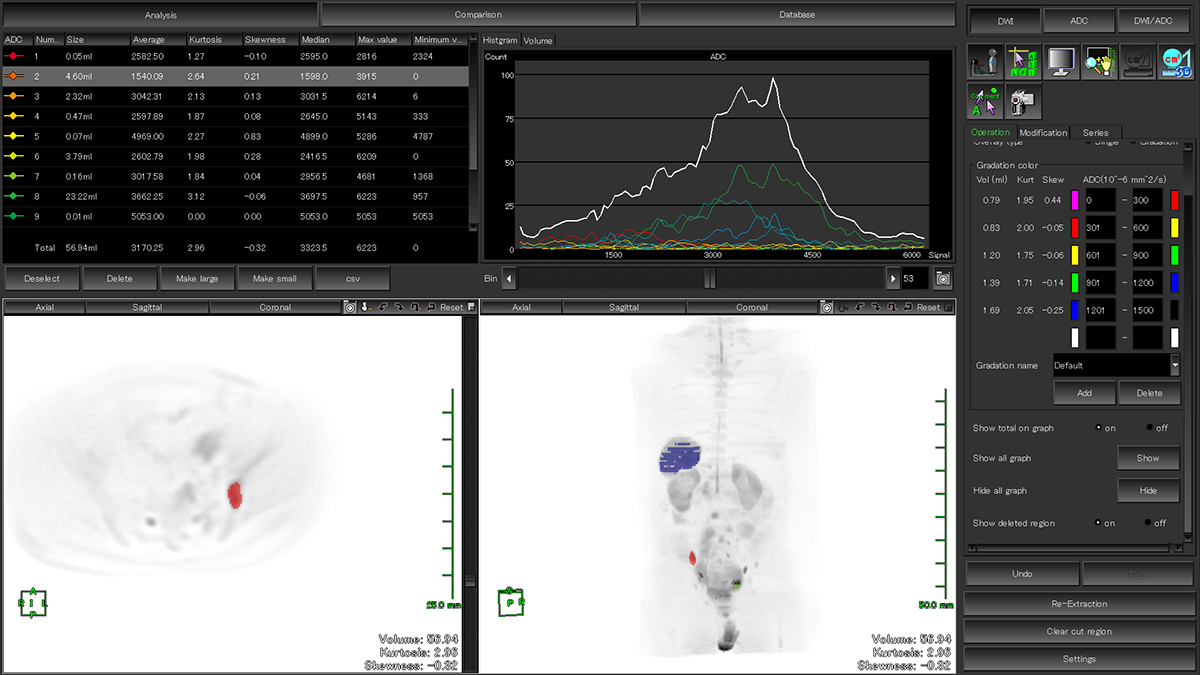The width and height of the screenshot is (1200, 675).
Task: Select table row 8 with size 23.22ml
Action: click(235, 196)
